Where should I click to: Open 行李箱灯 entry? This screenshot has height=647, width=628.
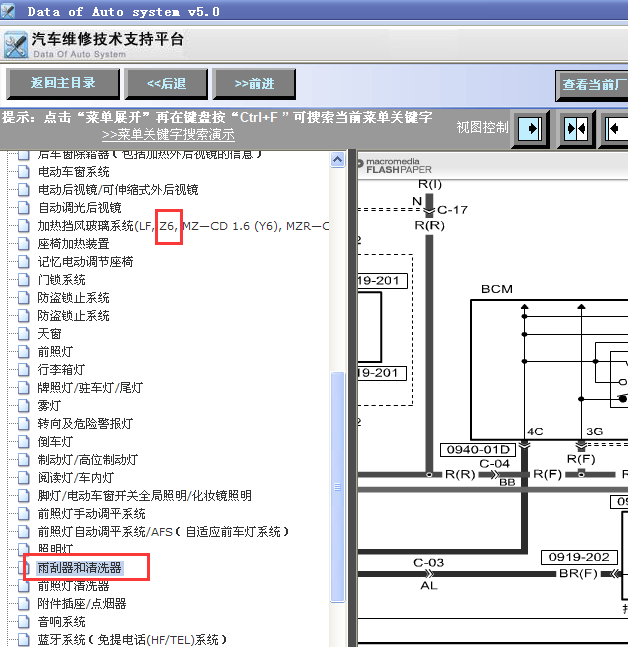(x=61, y=370)
